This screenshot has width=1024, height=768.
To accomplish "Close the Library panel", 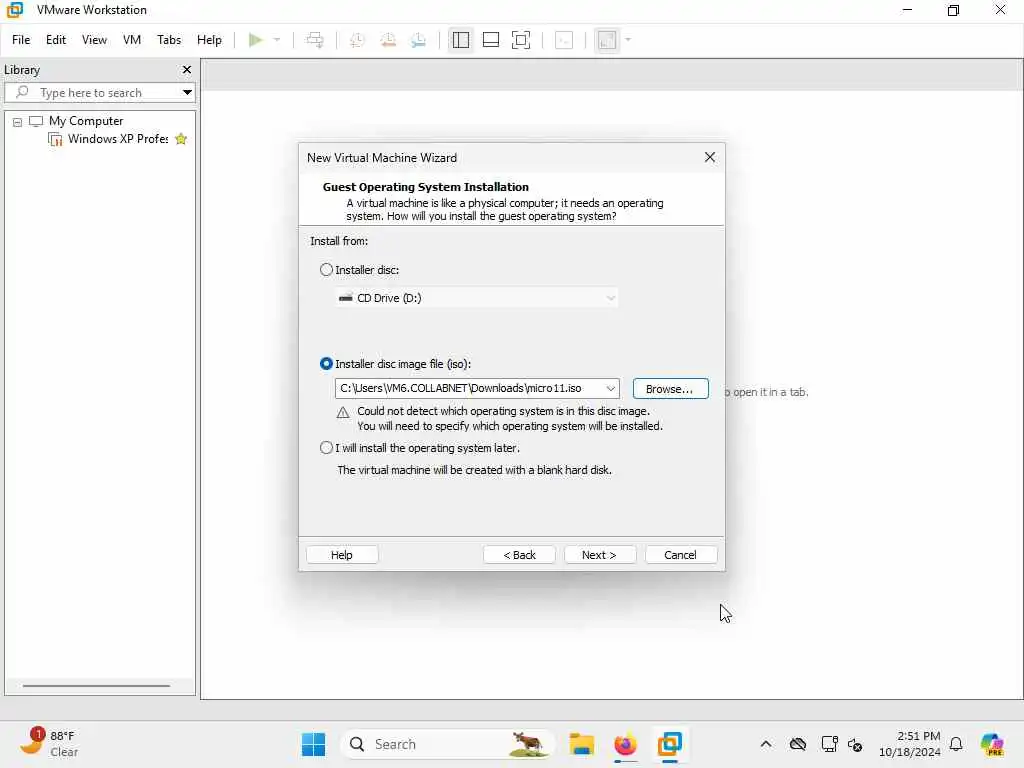I will pos(187,69).
